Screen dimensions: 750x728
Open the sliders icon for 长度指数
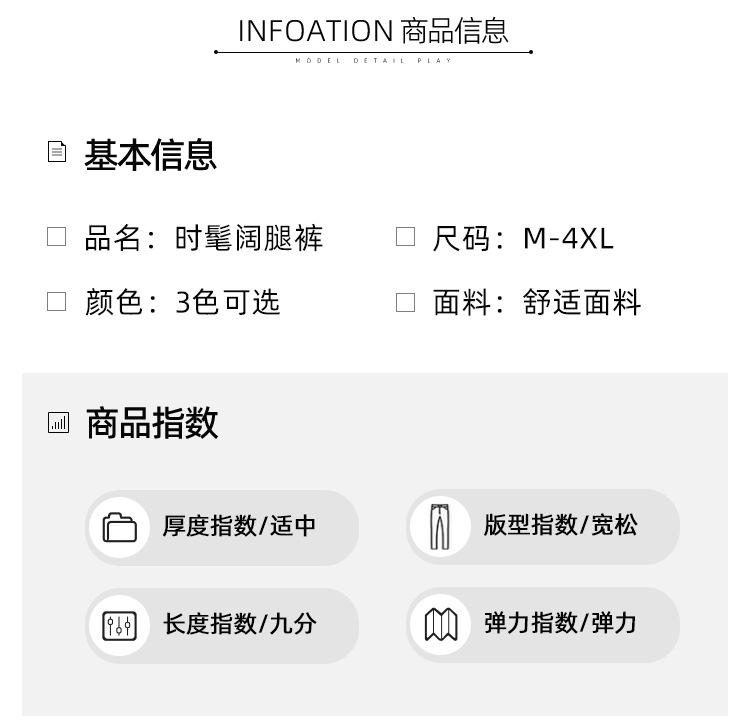coord(120,625)
